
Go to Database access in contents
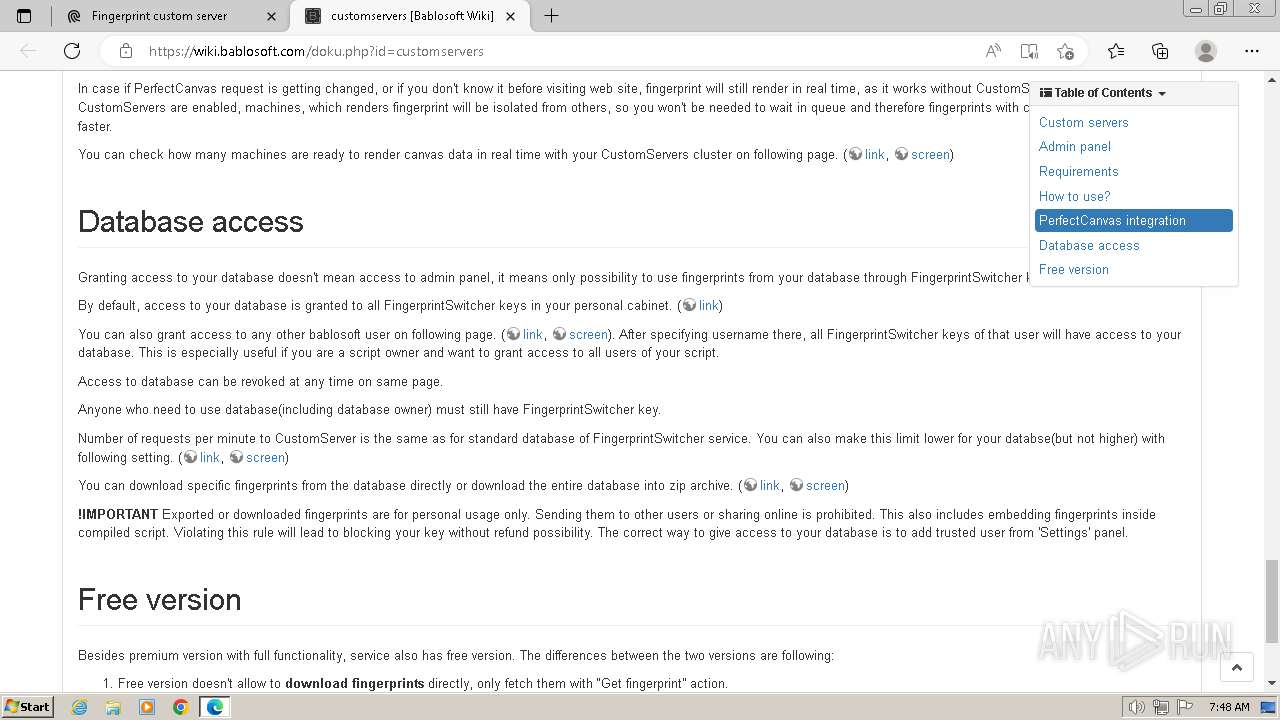(x=1089, y=245)
